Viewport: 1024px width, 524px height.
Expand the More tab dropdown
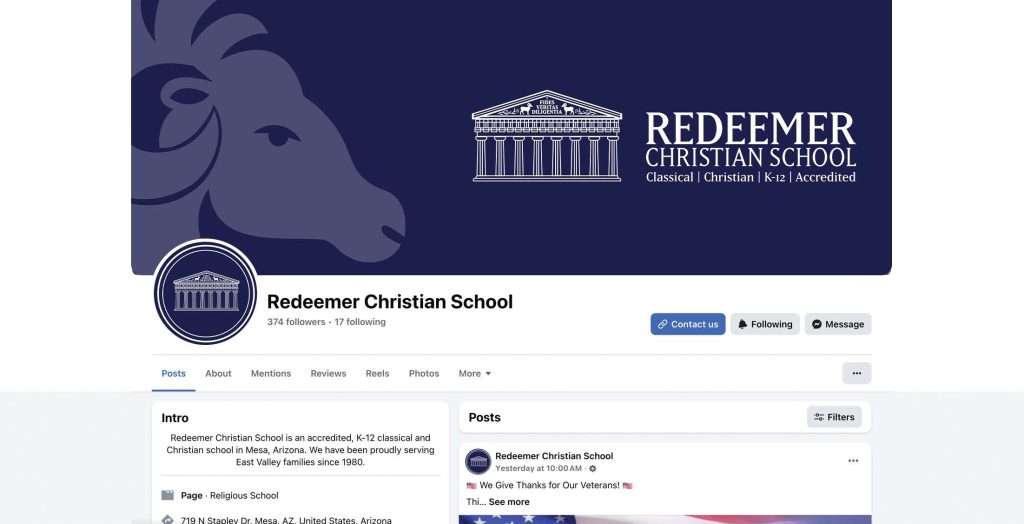click(475, 374)
